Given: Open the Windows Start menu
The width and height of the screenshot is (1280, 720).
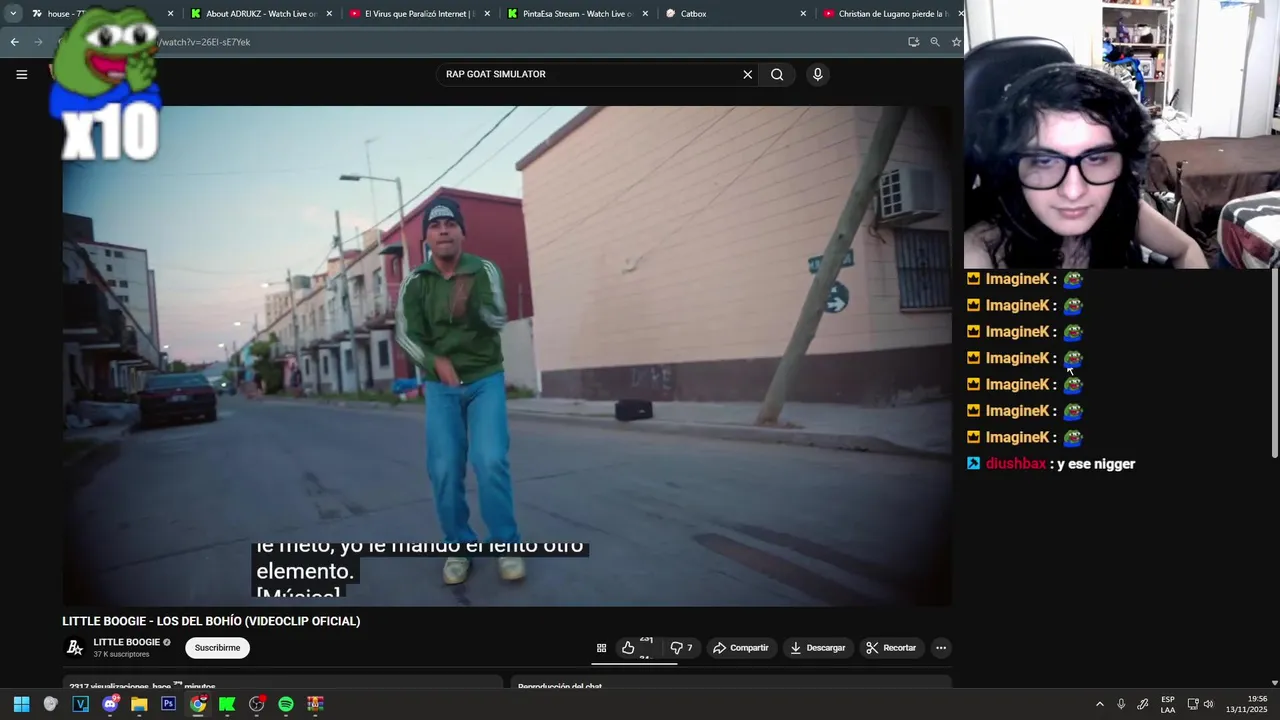Looking at the screenshot, I should tap(21, 704).
